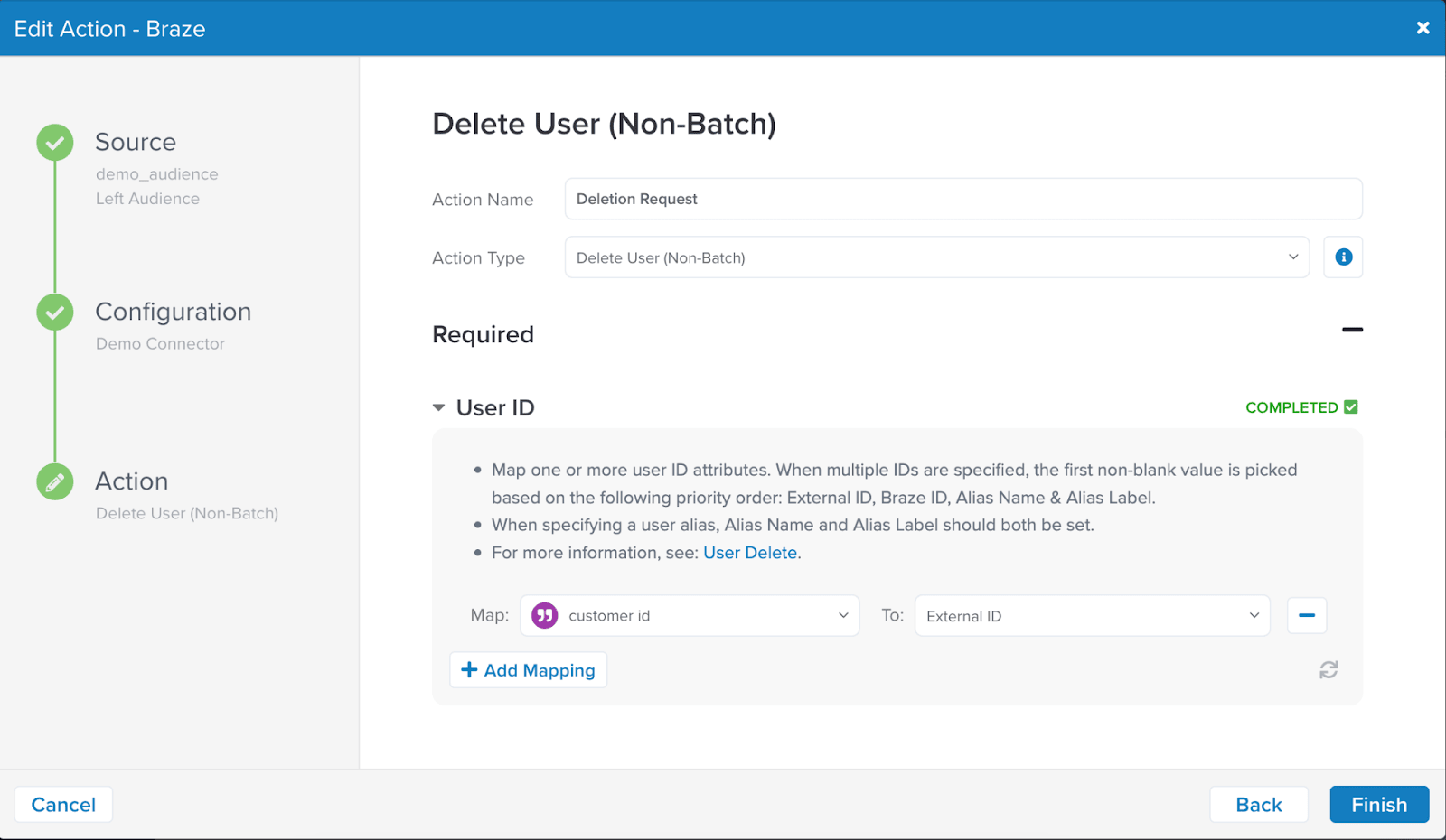1446x840 pixels.
Task: Click the Action step pencil icon
Action: coord(55,482)
